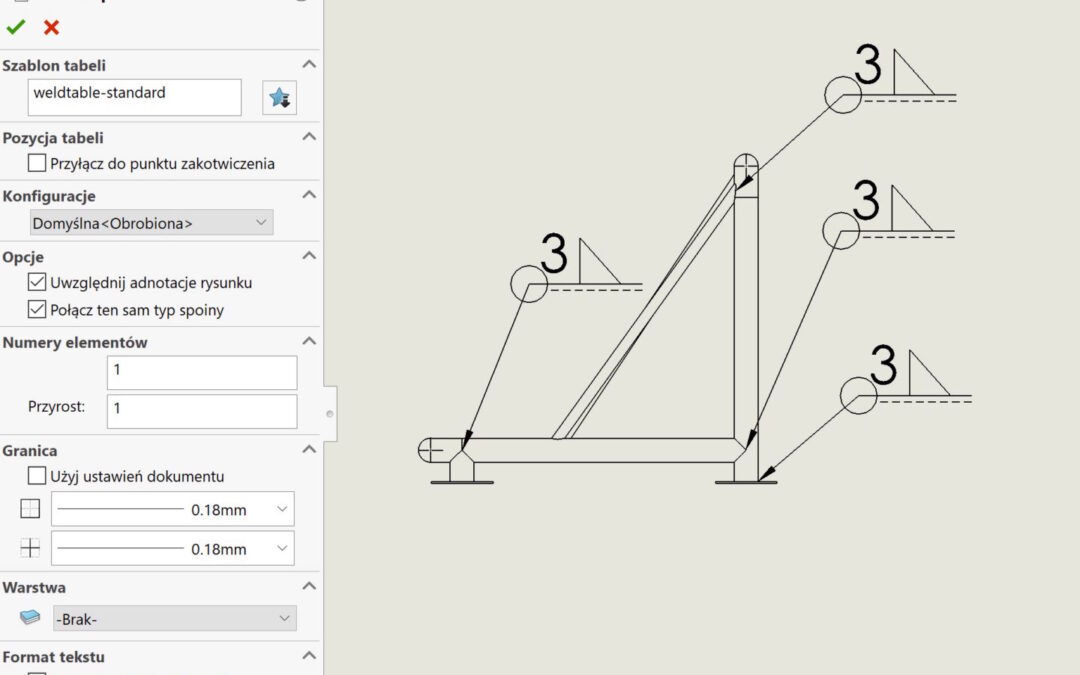The image size is (1080, 675).
Task: Open table template favorites star icon
Action: pyautogui.click(x=279, y=98)
